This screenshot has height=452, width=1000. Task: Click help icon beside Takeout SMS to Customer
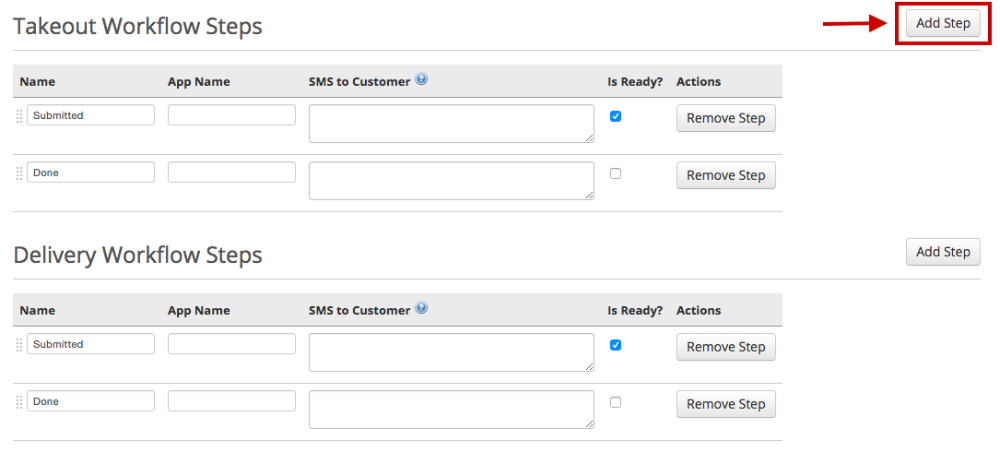tap(422, 80)
